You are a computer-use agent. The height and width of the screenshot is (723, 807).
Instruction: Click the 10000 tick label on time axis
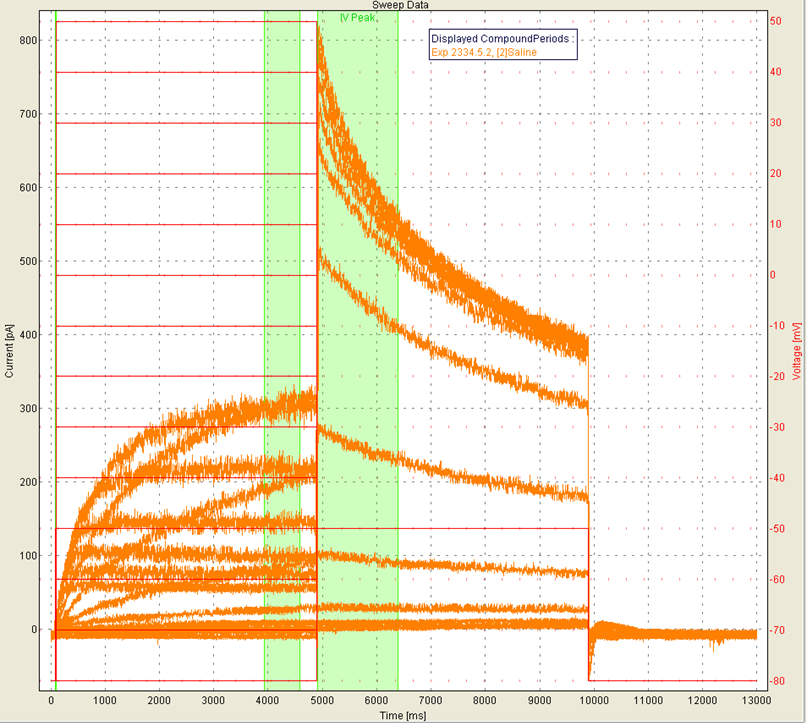click(591, 701)
